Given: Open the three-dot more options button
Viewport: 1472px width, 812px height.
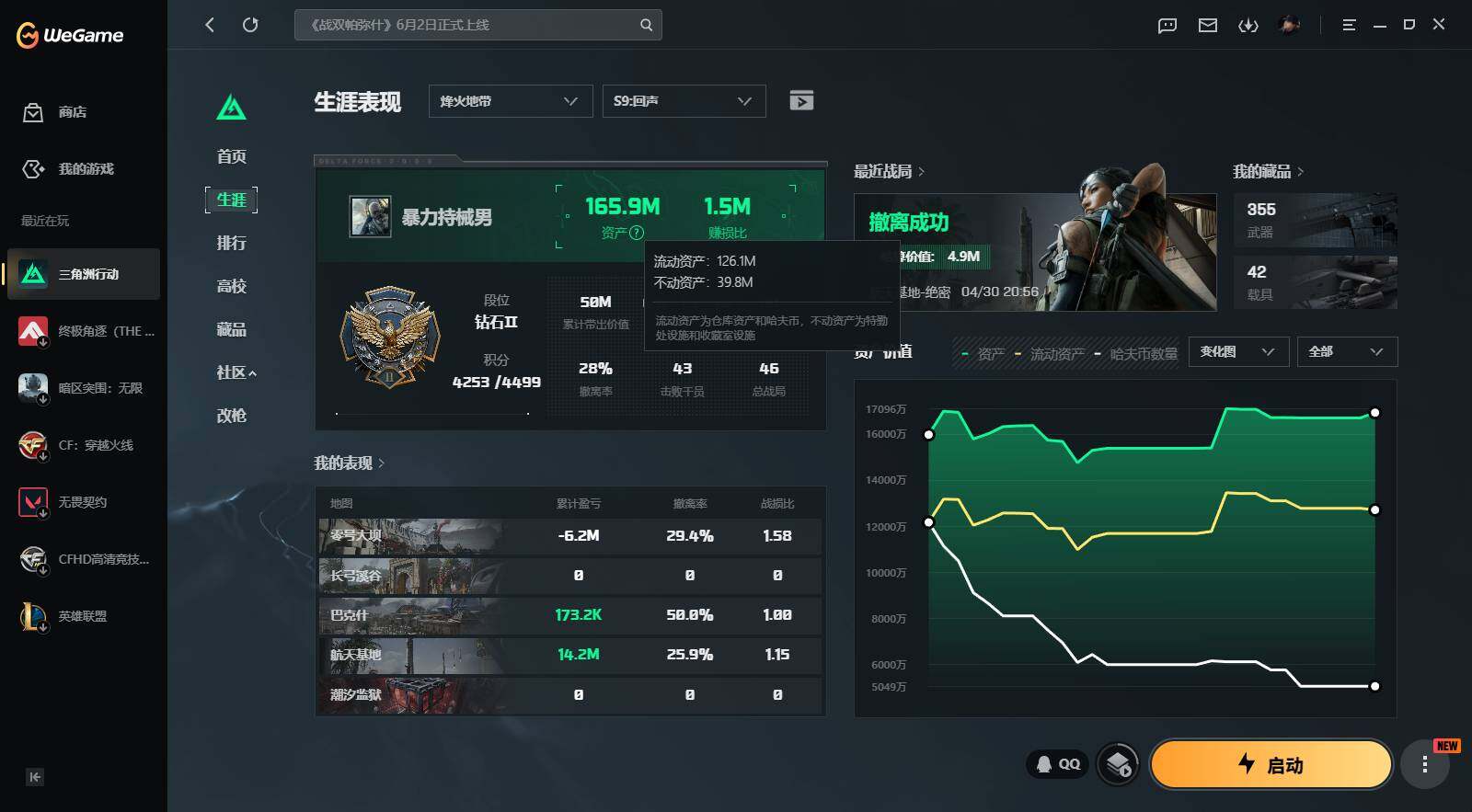Looking at the screenshot, I should pos(1425,764).
